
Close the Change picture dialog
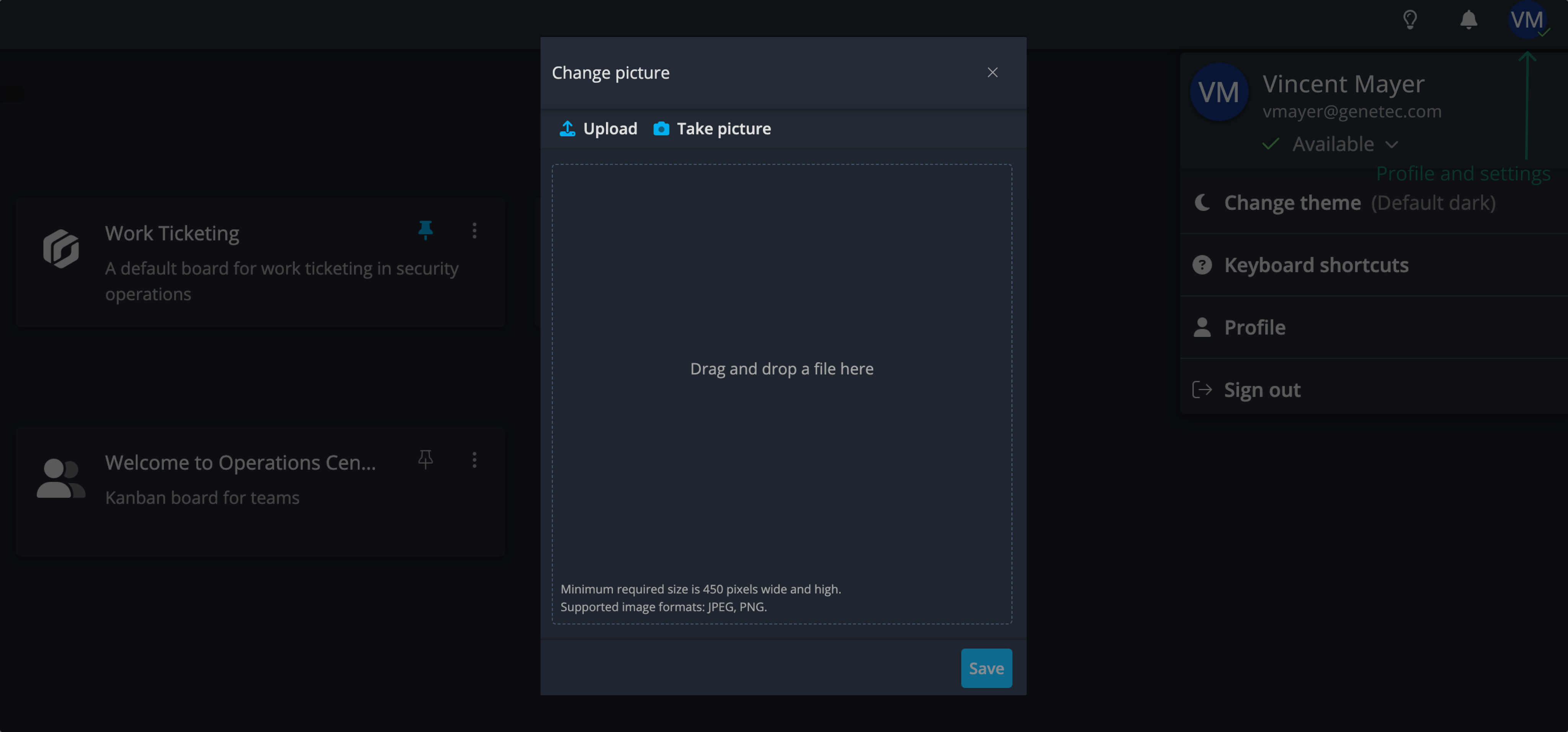pos(992,72)
